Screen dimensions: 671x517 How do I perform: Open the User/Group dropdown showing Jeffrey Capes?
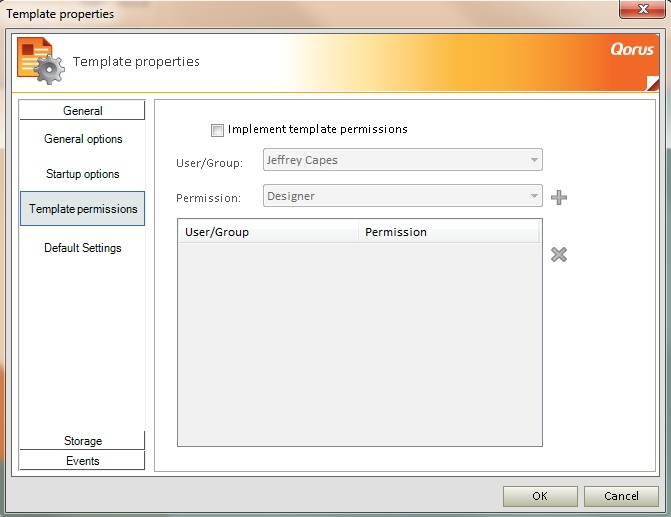coord(403,160)
